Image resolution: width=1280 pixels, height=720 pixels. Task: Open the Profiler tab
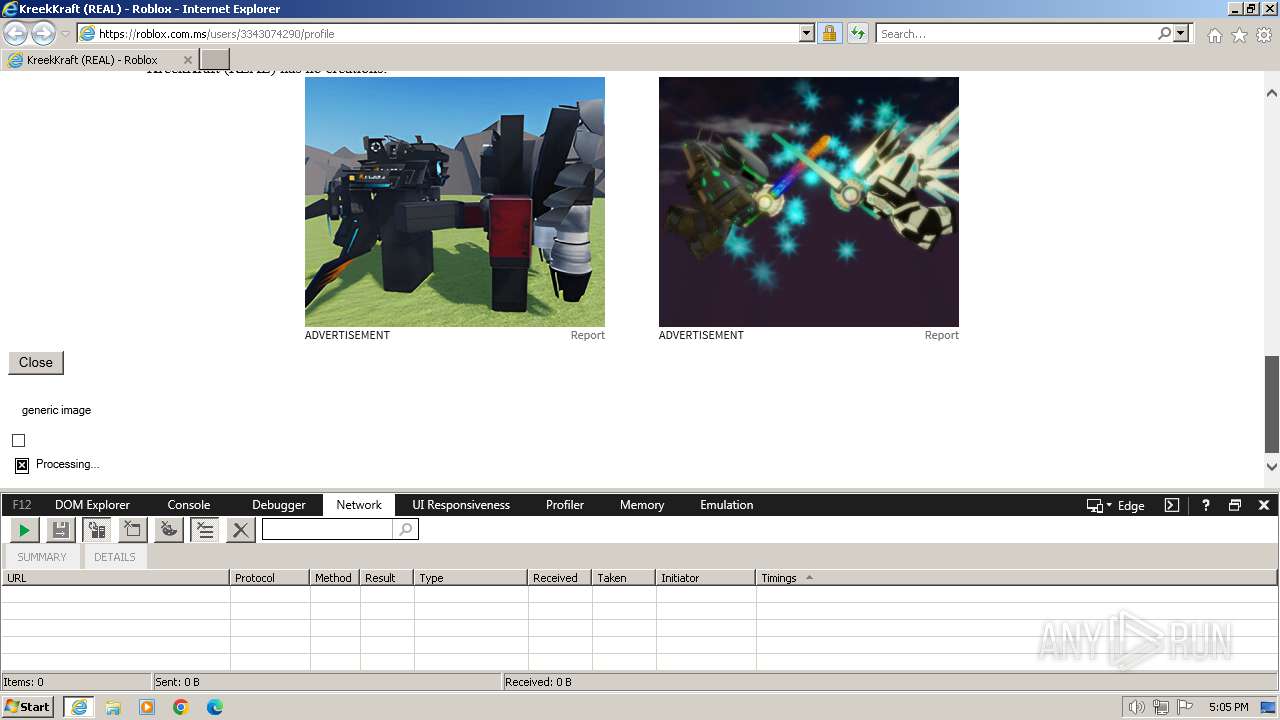565,505
